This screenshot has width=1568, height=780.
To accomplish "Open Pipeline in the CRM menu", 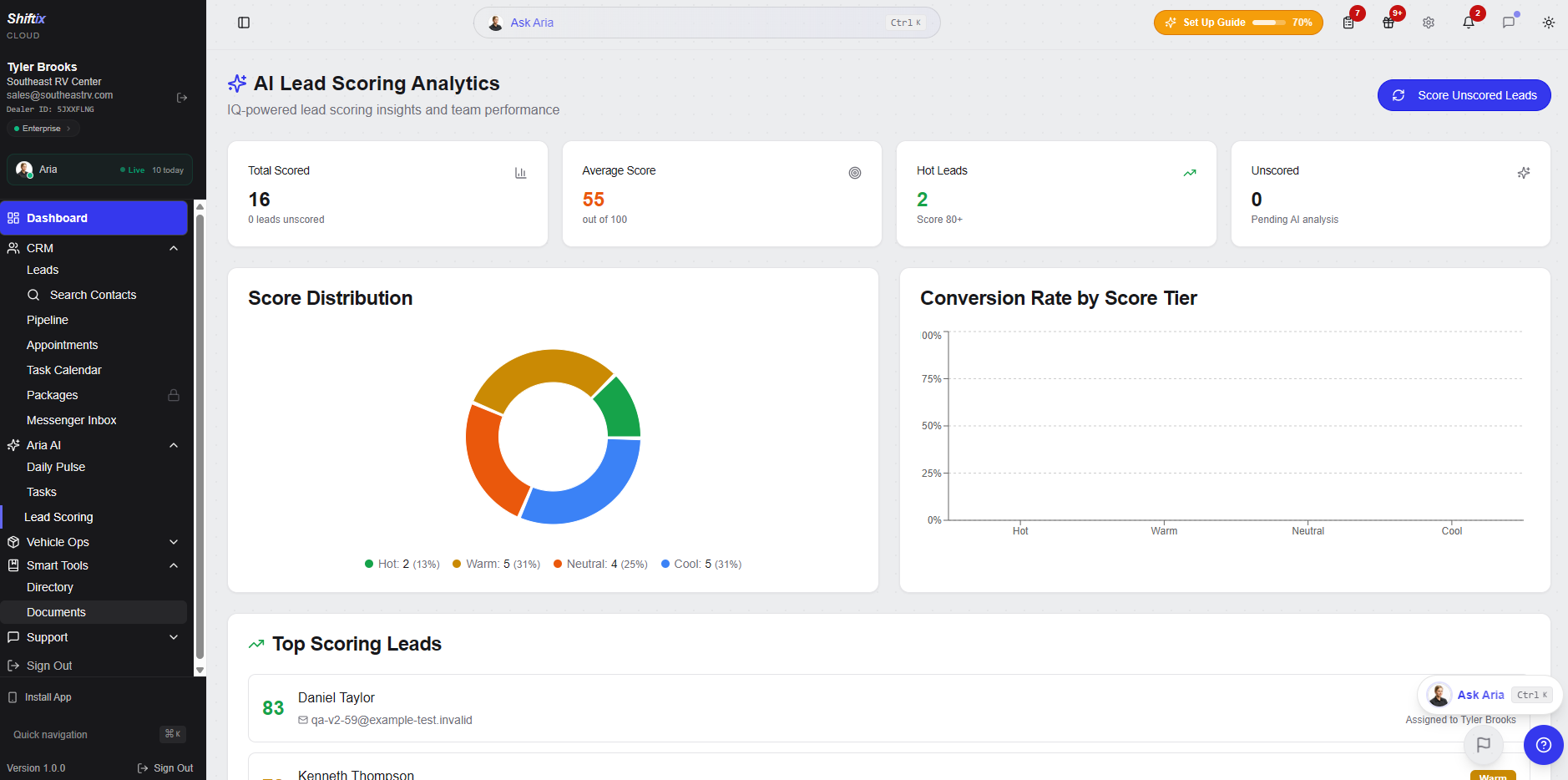I will click(48, 320).
